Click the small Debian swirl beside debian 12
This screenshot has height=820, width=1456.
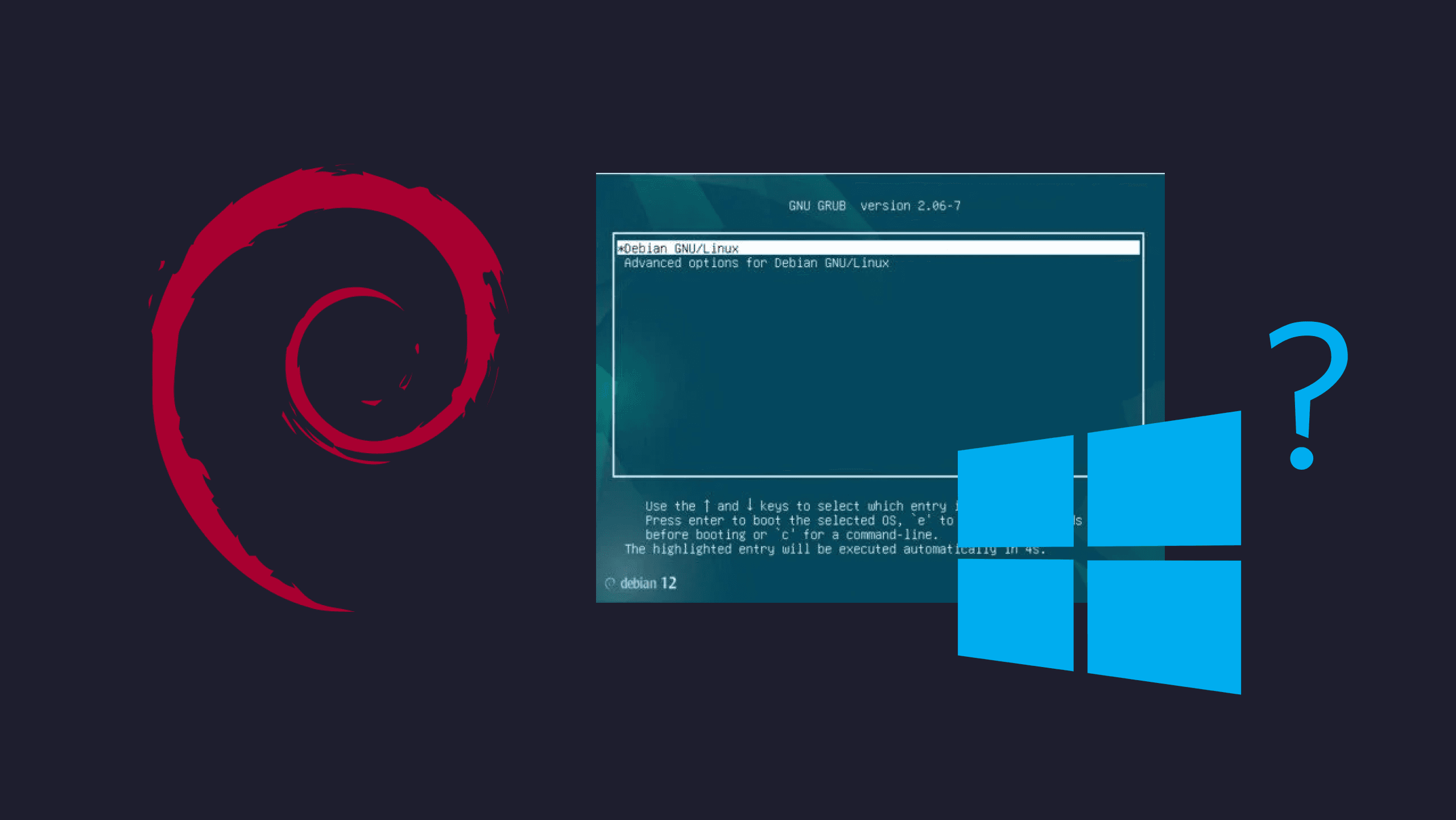tap(610, 583)
